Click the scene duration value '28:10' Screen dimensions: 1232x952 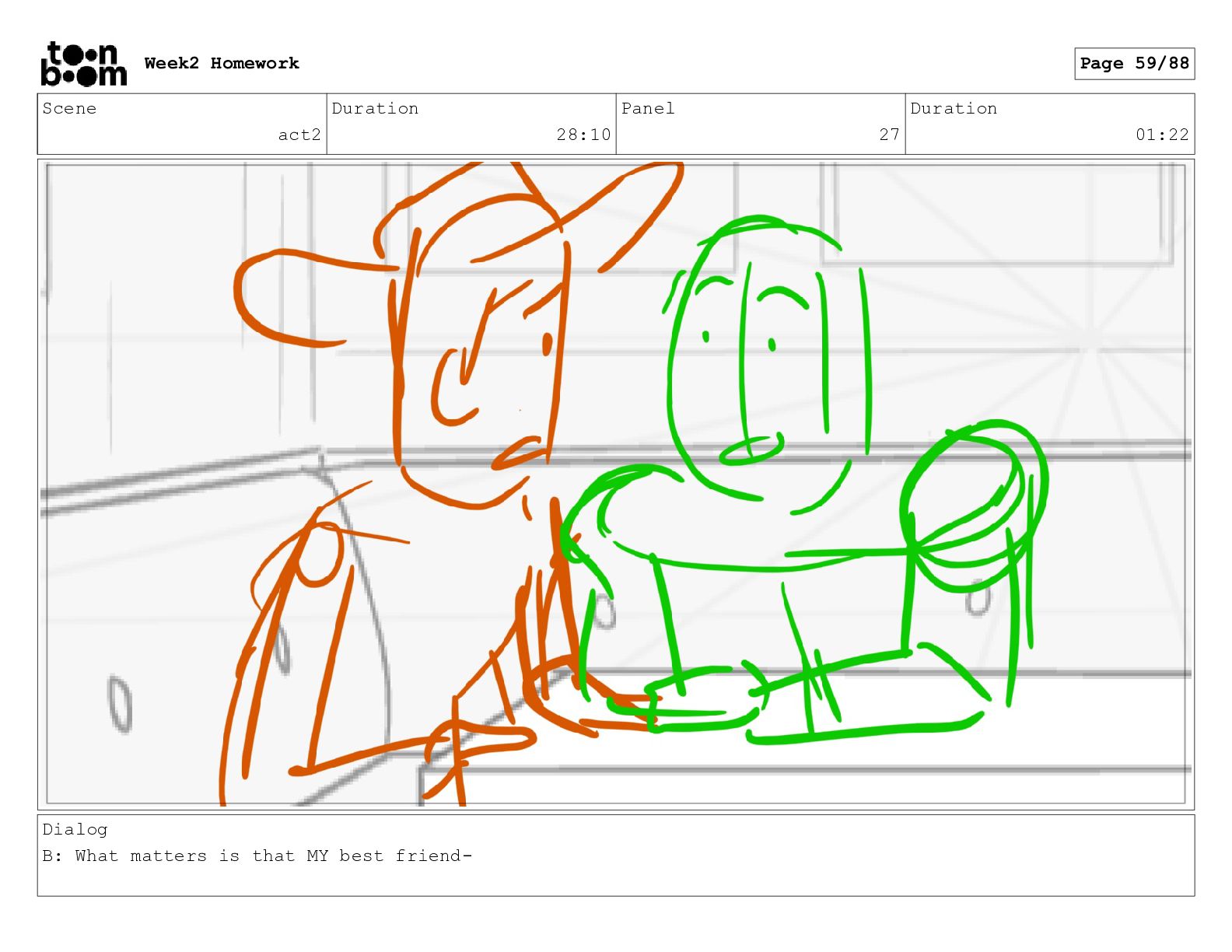tap(583, 135)
